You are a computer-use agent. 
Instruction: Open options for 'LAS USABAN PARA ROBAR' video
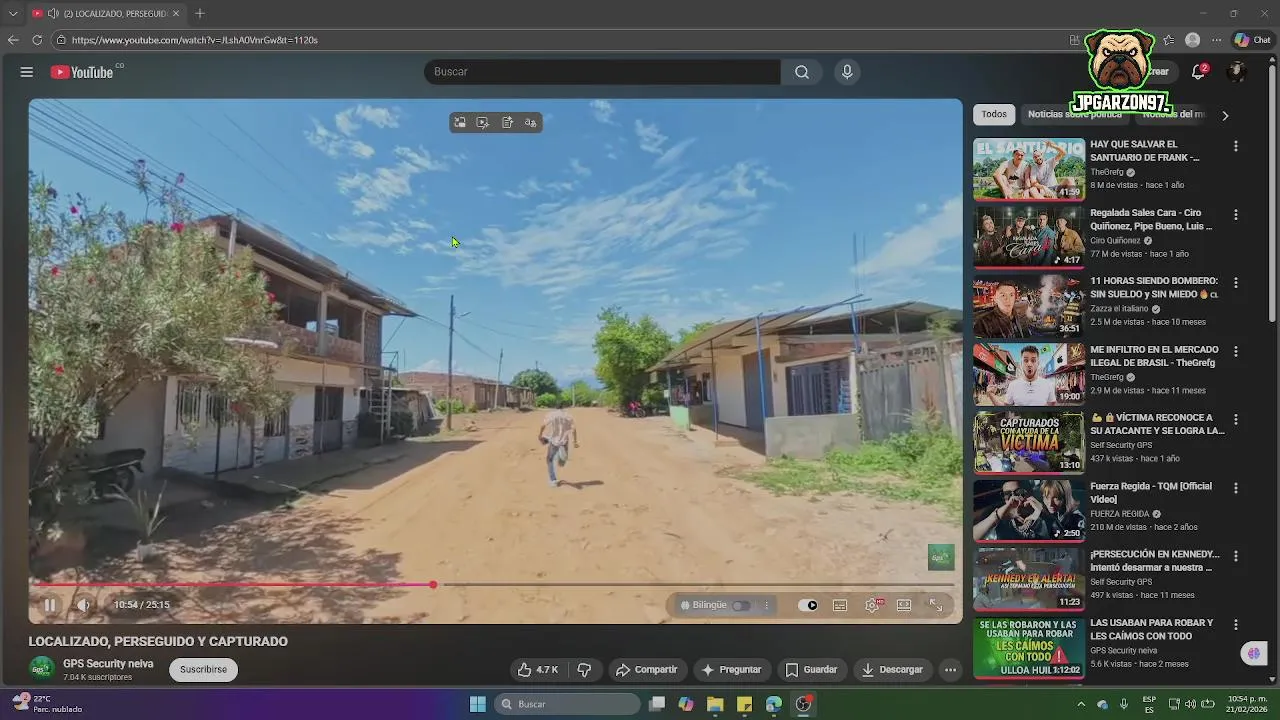(x=1235, y=624)
